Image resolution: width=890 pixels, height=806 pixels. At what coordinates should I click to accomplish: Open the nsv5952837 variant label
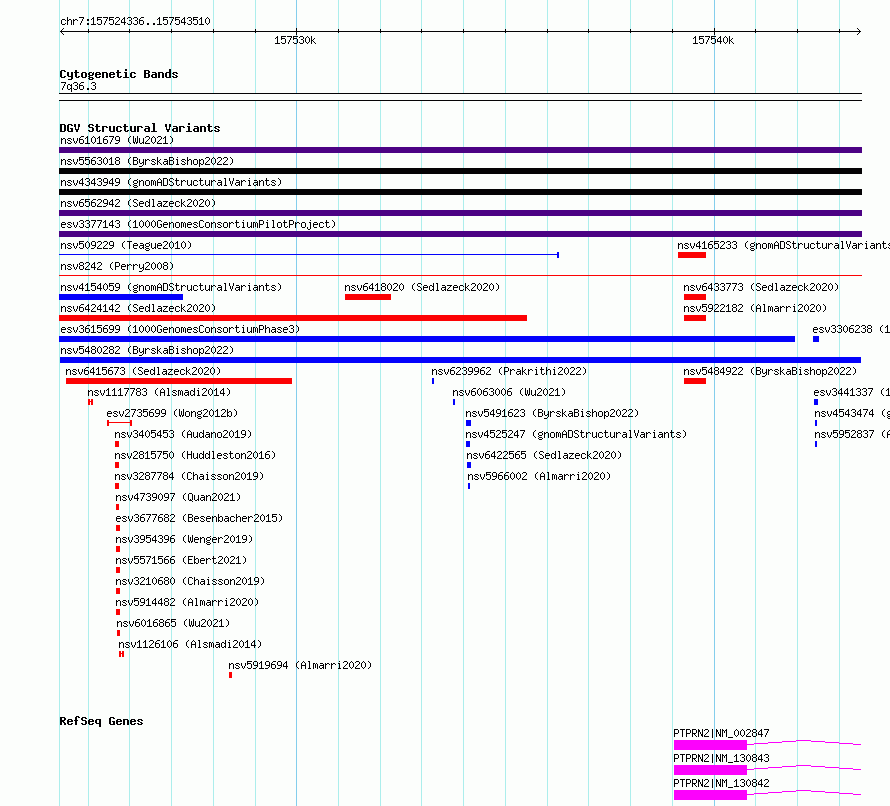[x=852, y=434]
